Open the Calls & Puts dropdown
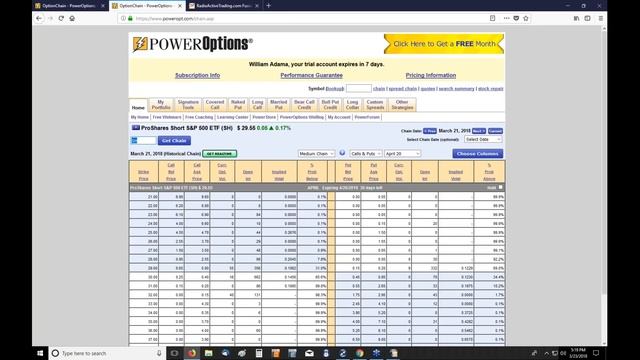 366,153
